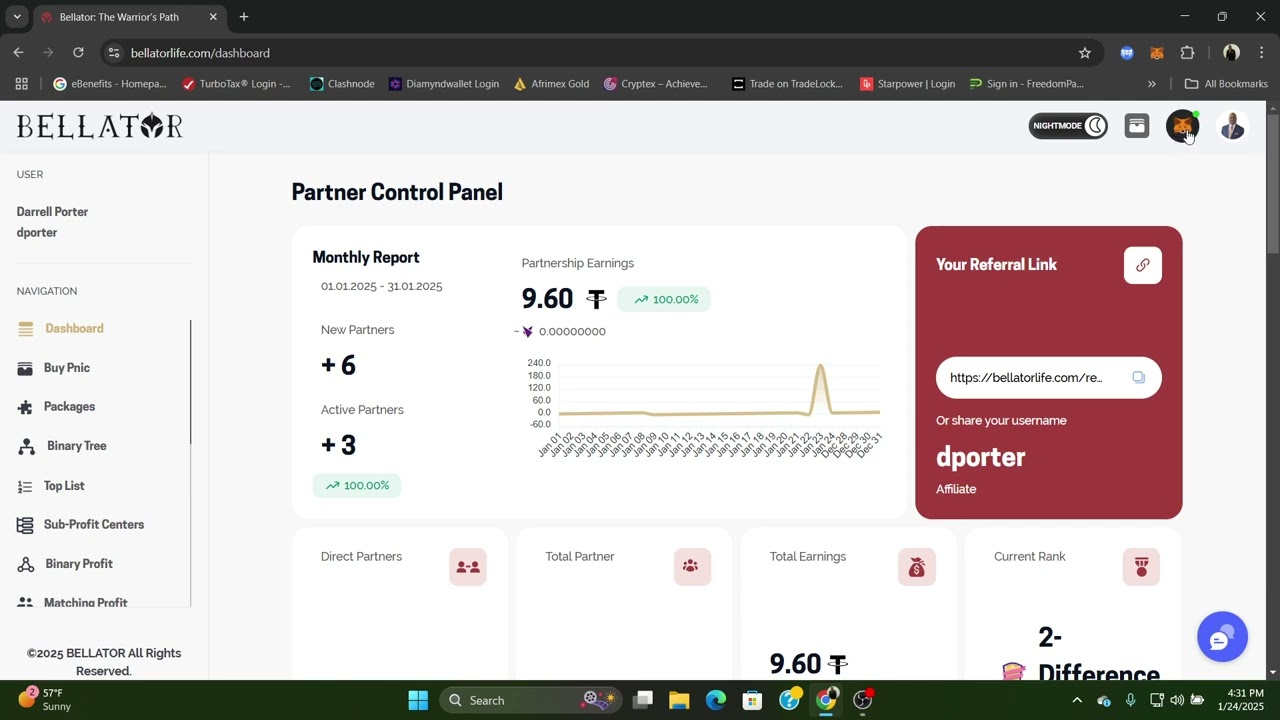Click the referral link URL field
Screen dimensions: 1280x720
click(x=1048, y=377)
